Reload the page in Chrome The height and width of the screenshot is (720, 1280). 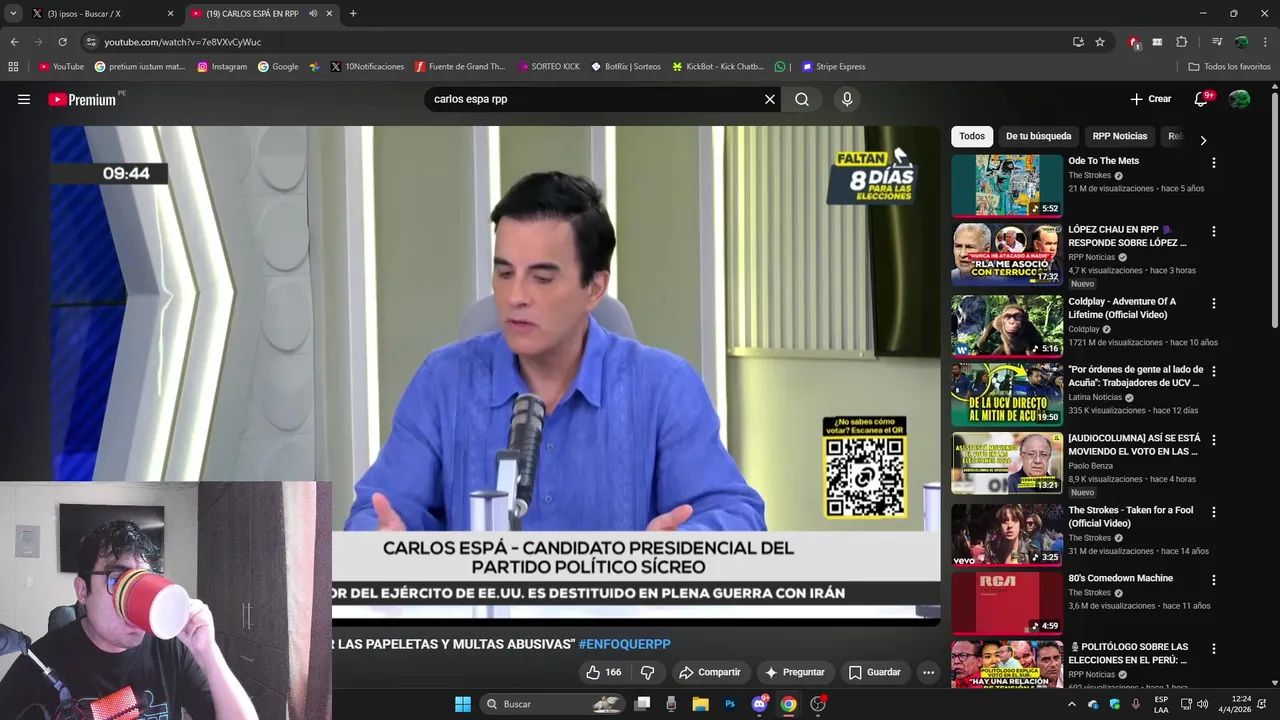click(62, 42)
